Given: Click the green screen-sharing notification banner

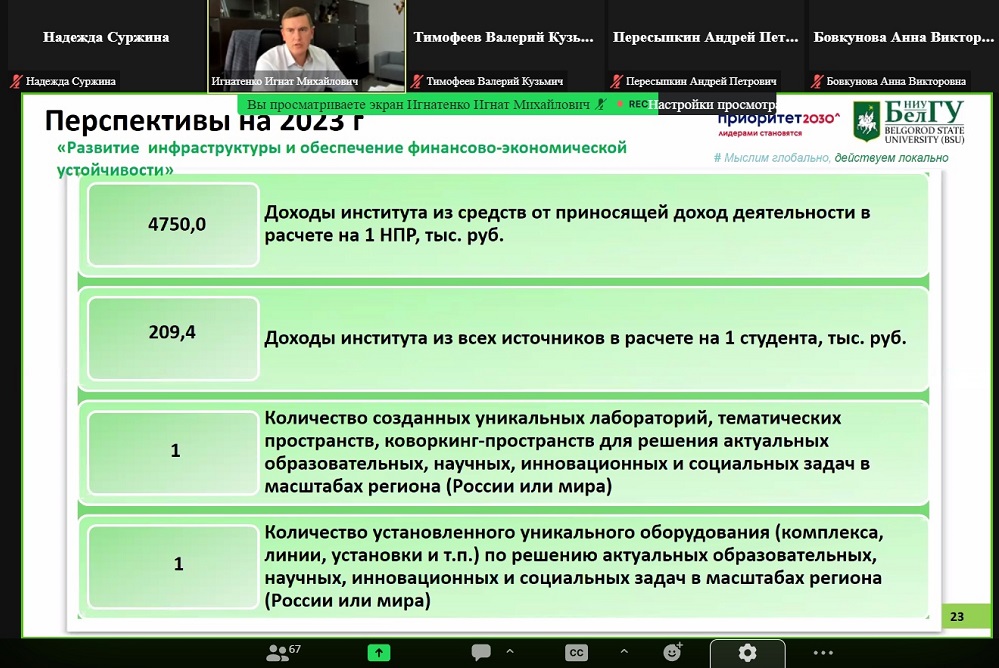Looking at the screenshot, I should click(x=420, y=104).
